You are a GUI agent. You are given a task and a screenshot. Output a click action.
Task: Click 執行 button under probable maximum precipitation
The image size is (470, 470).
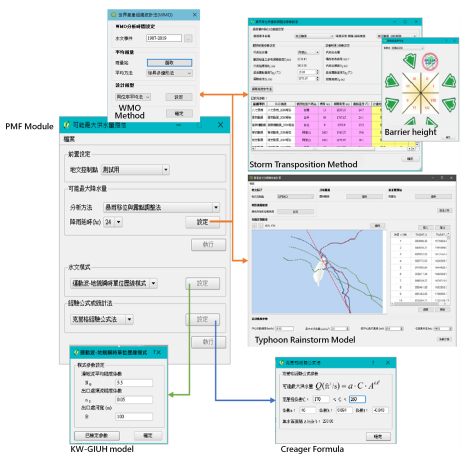(208, 245)
